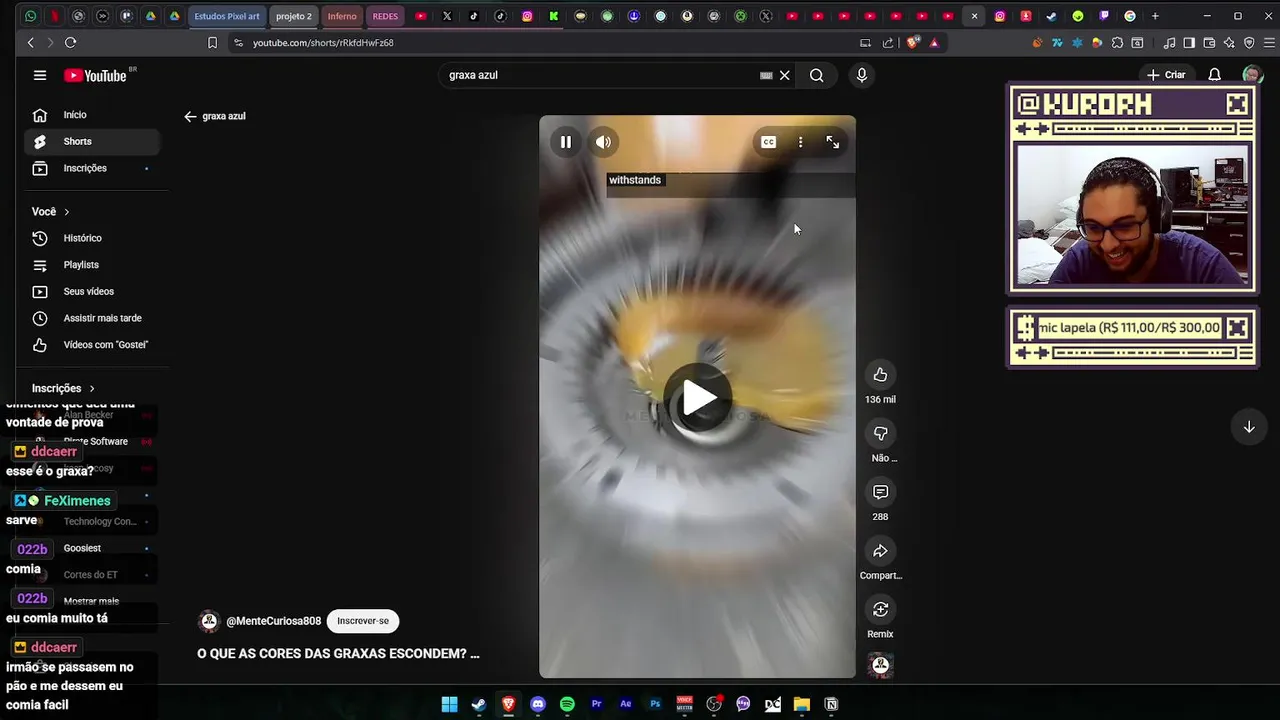1280x720 pixels.
Task: Focus the 'graxa azul' search field
Action: coord(600,75)
